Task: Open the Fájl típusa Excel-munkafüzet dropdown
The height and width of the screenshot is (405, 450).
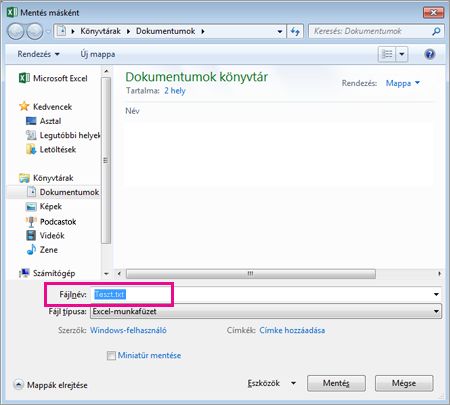Action: pyautogui.click(x=266, y=311)
